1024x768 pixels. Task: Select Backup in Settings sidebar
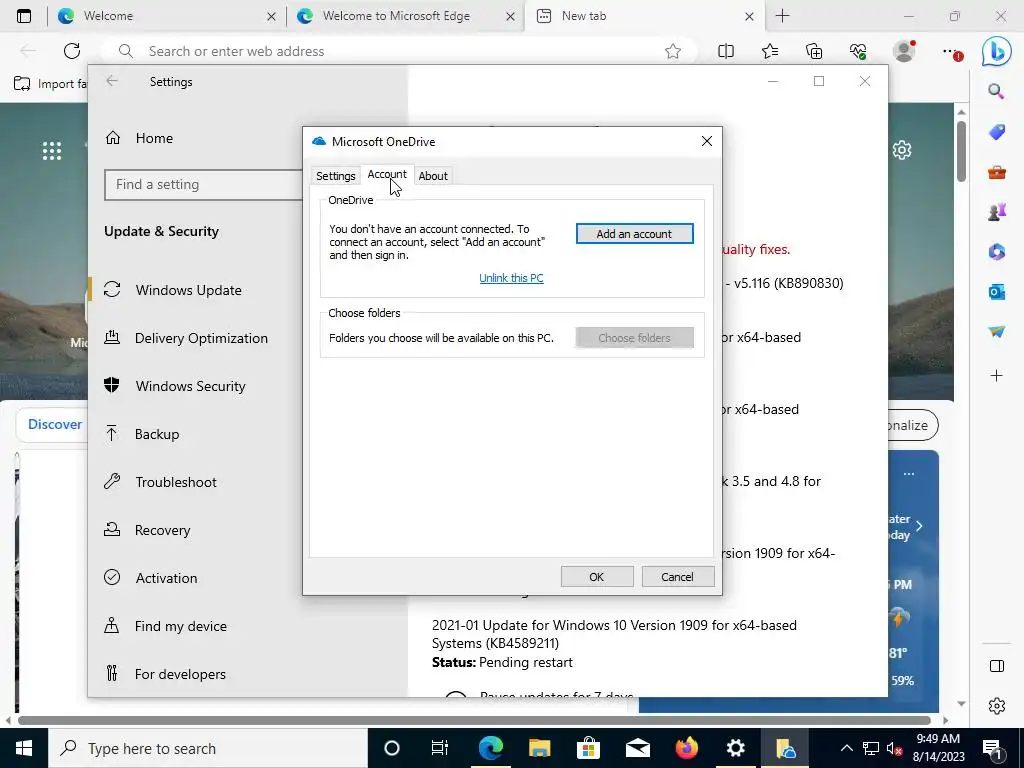(157, 434)
